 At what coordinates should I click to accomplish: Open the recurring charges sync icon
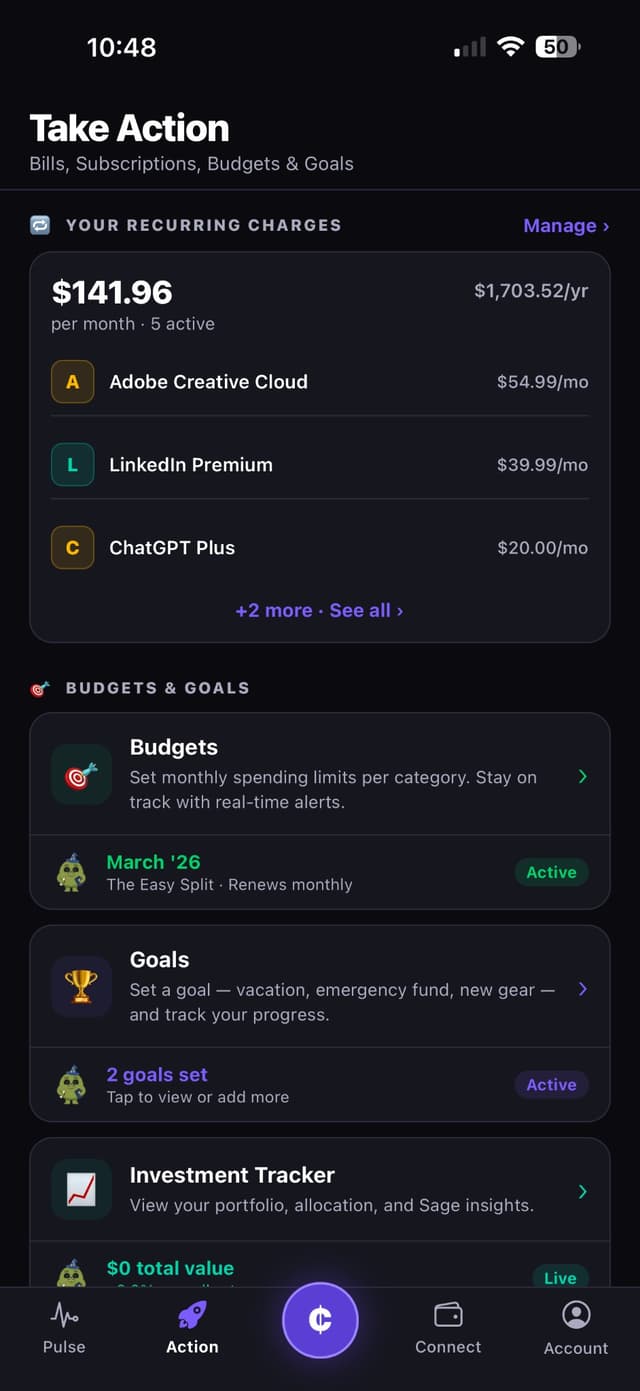click(x=37, y=225)
